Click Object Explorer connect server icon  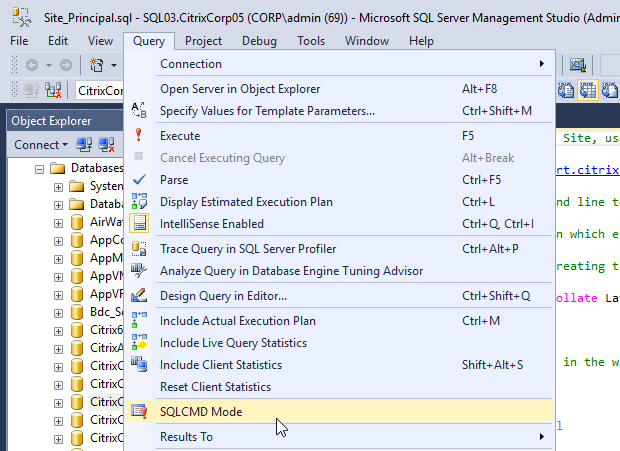[x=84, y=145]
